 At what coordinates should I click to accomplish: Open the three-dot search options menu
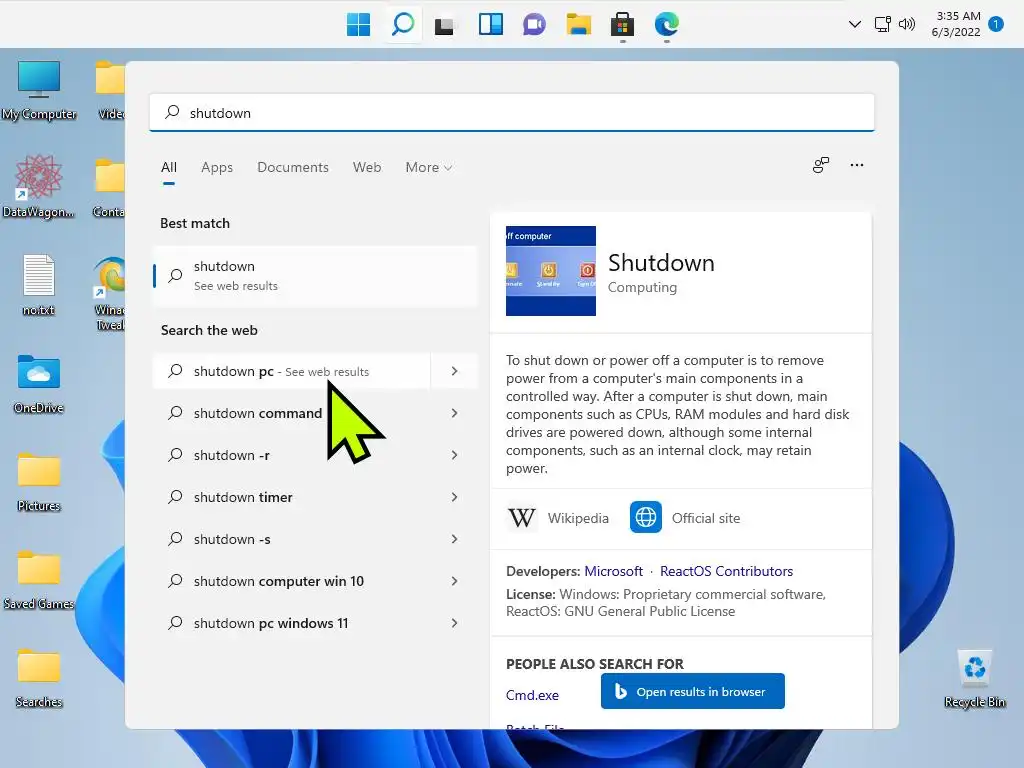857,165
